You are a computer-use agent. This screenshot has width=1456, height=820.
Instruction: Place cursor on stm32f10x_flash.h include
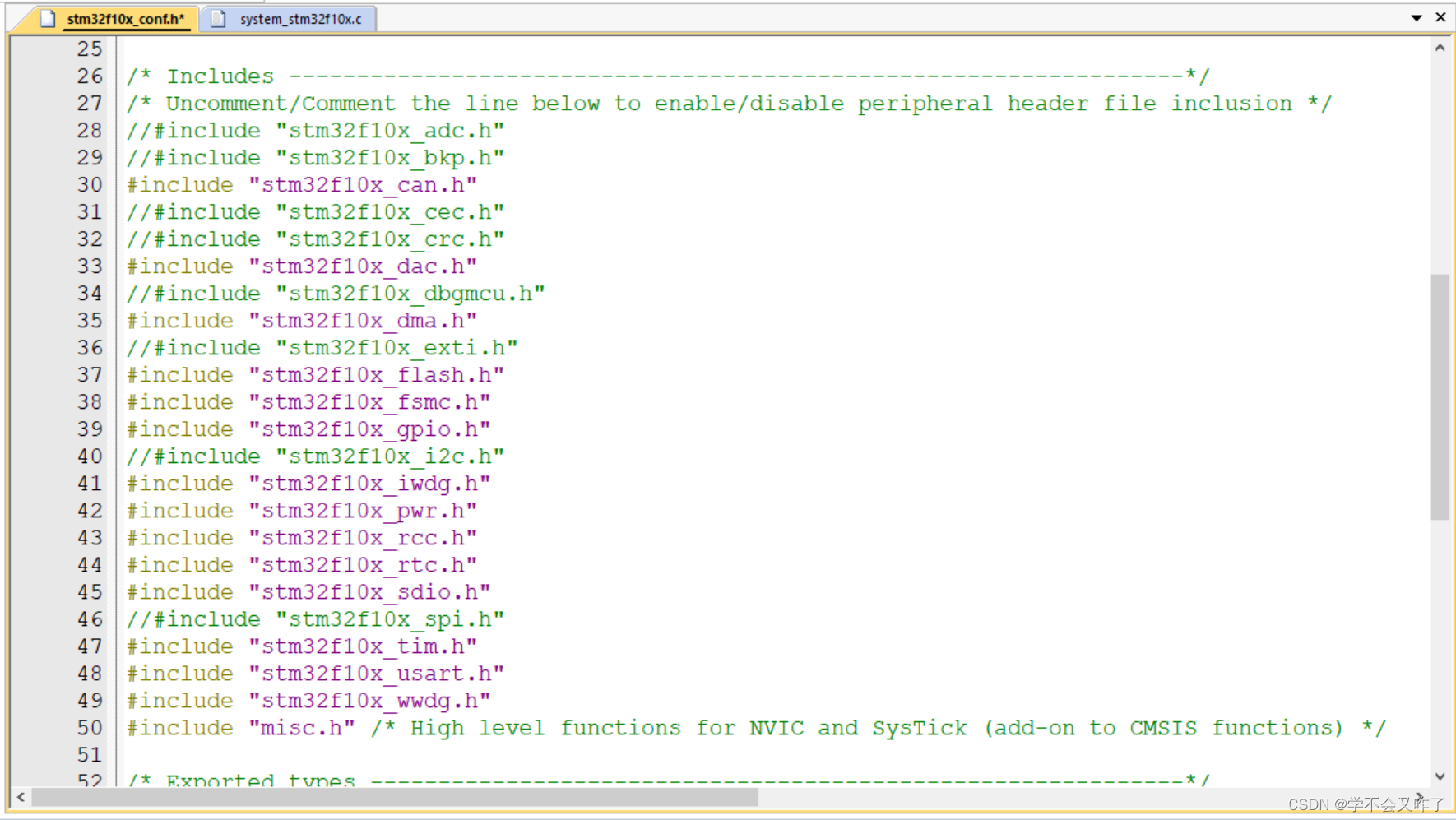coord(315,375)
